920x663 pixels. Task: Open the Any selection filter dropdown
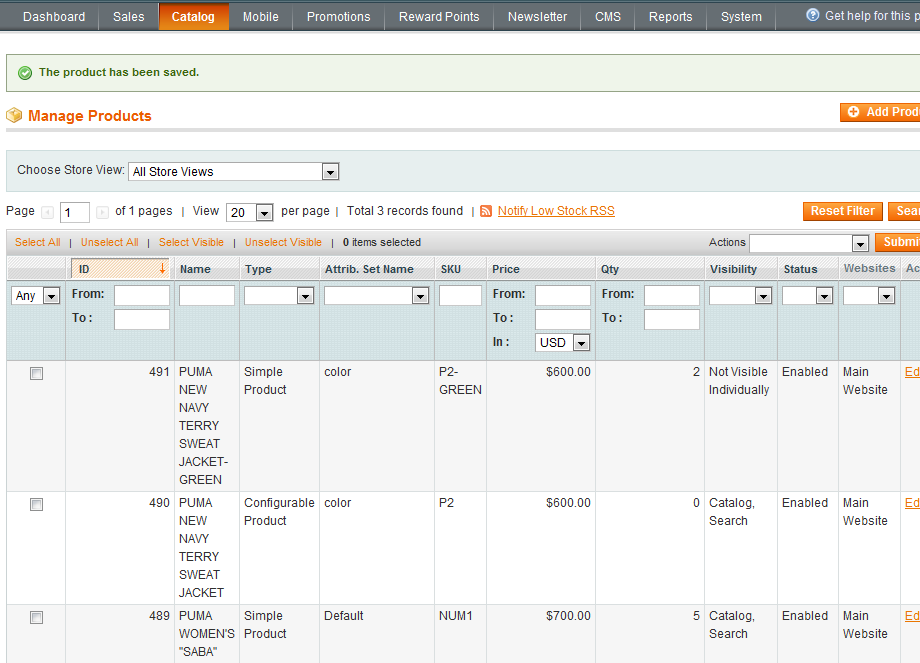(36, 296)
